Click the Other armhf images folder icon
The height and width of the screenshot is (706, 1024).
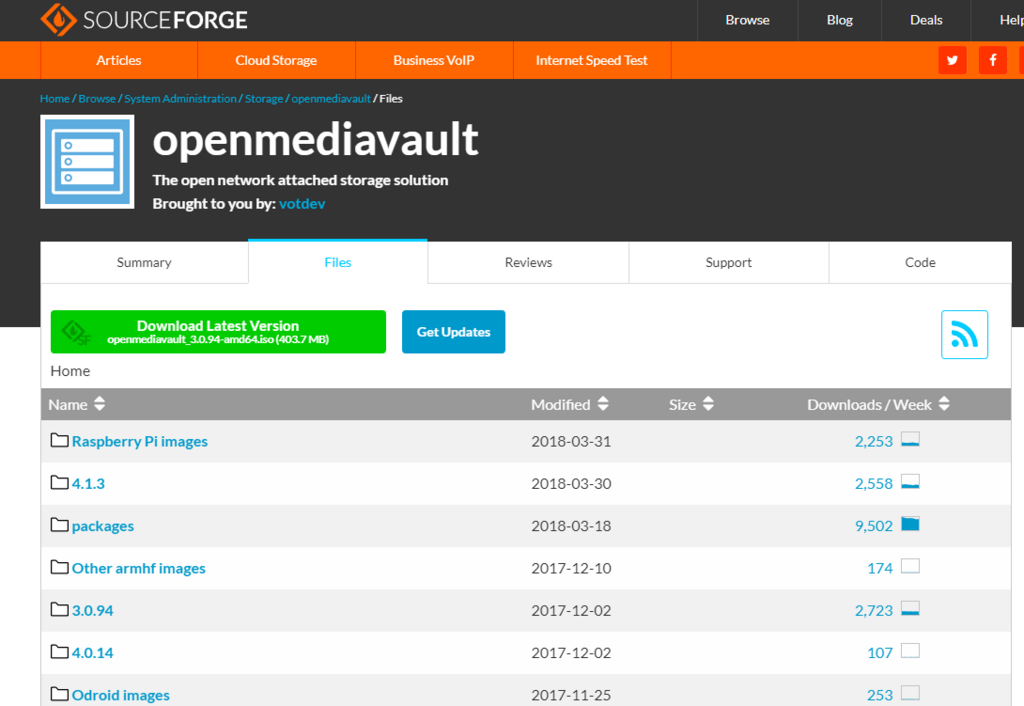pos(59,567)
